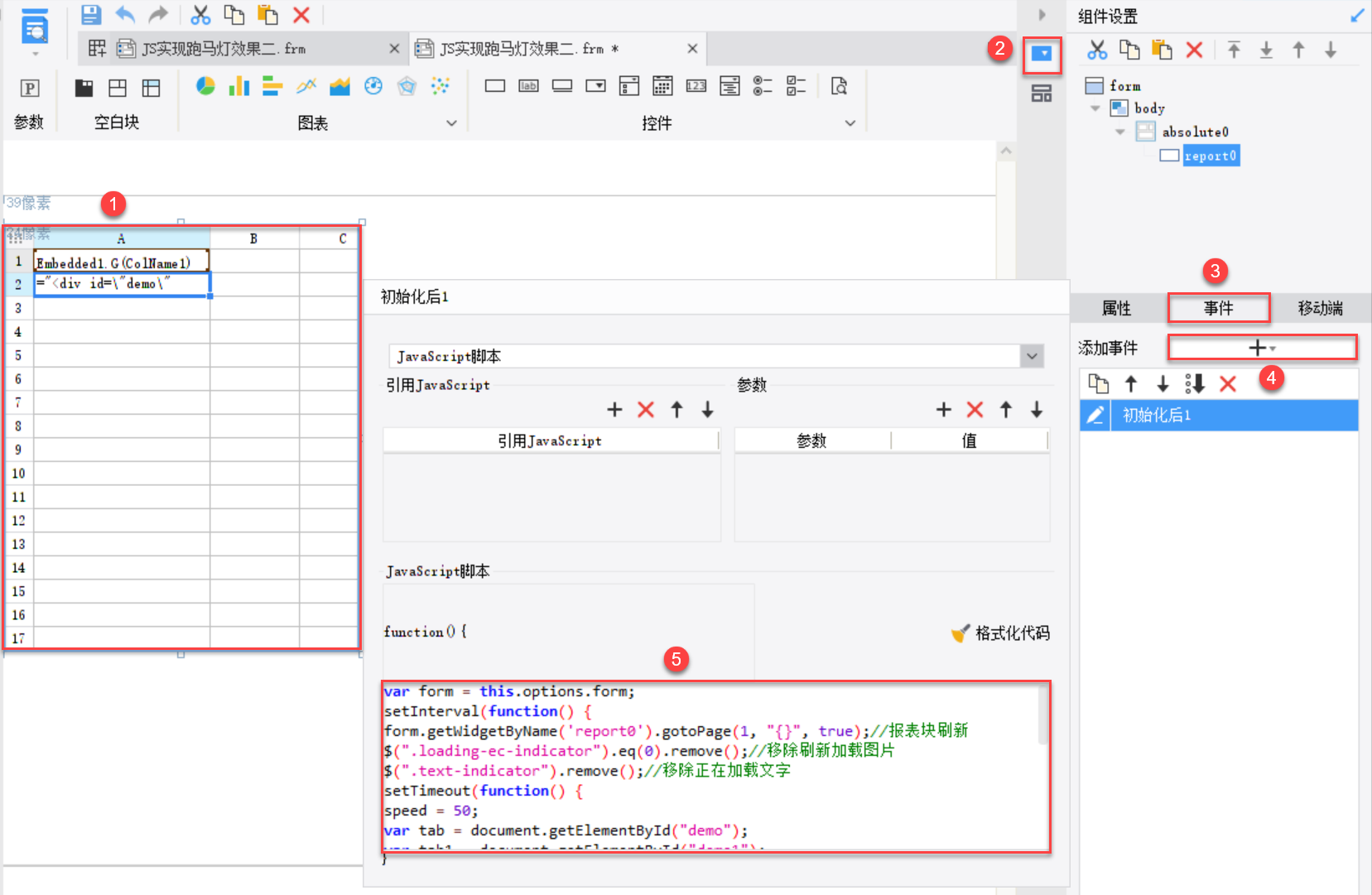The image size is (1372, 895).
Task: Open the JavaScript脚本 type dropdown
Action: pos(1032,357)
